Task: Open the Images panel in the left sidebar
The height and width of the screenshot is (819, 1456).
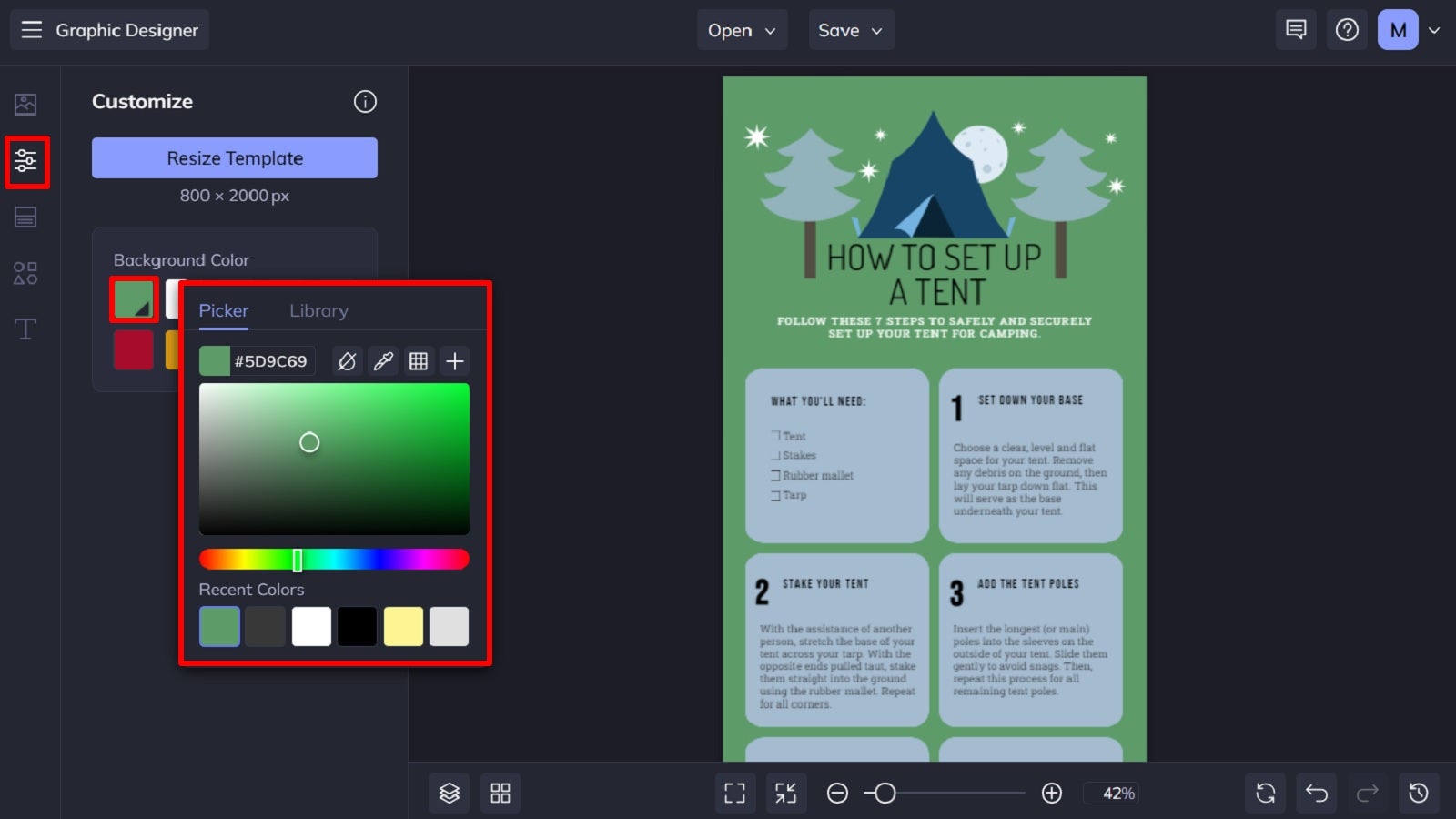Action: (x=25, y=105)
